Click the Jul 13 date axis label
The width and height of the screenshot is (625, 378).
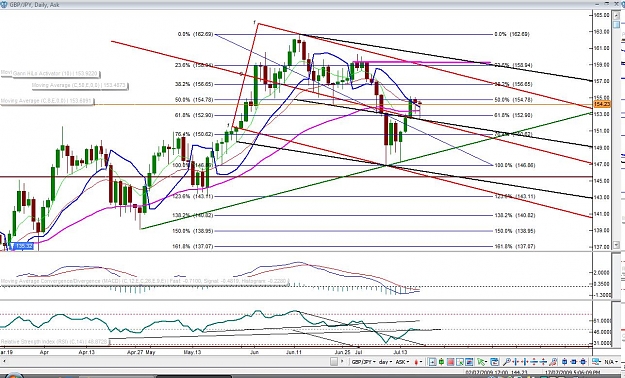coord(400,352)
